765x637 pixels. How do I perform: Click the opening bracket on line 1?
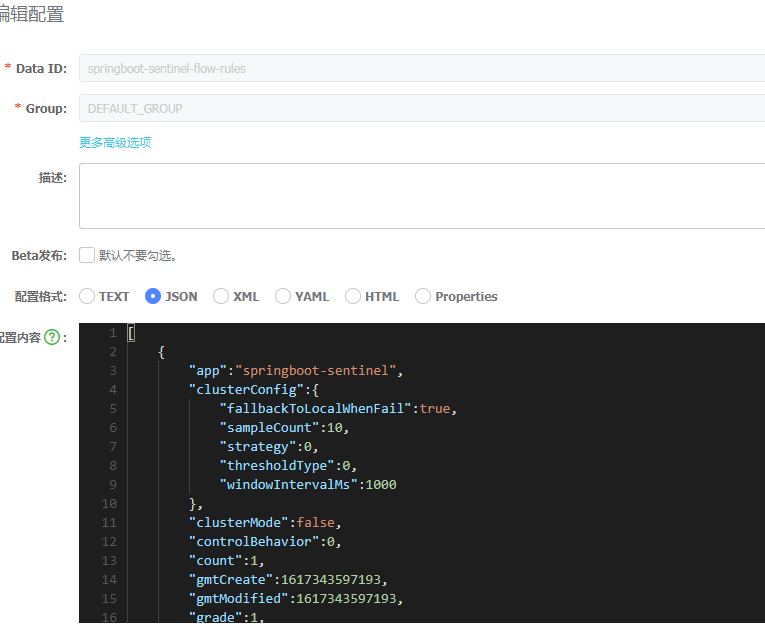pos(131,333)
